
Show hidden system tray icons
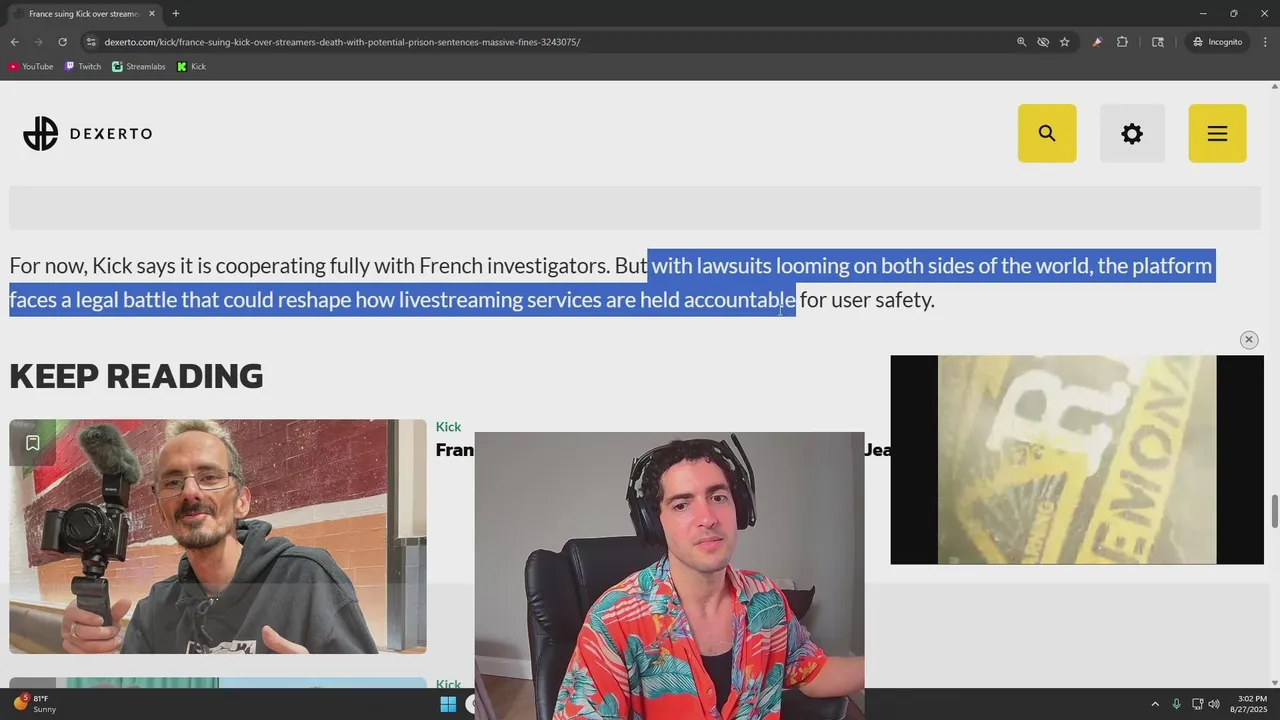point(1155,704)
